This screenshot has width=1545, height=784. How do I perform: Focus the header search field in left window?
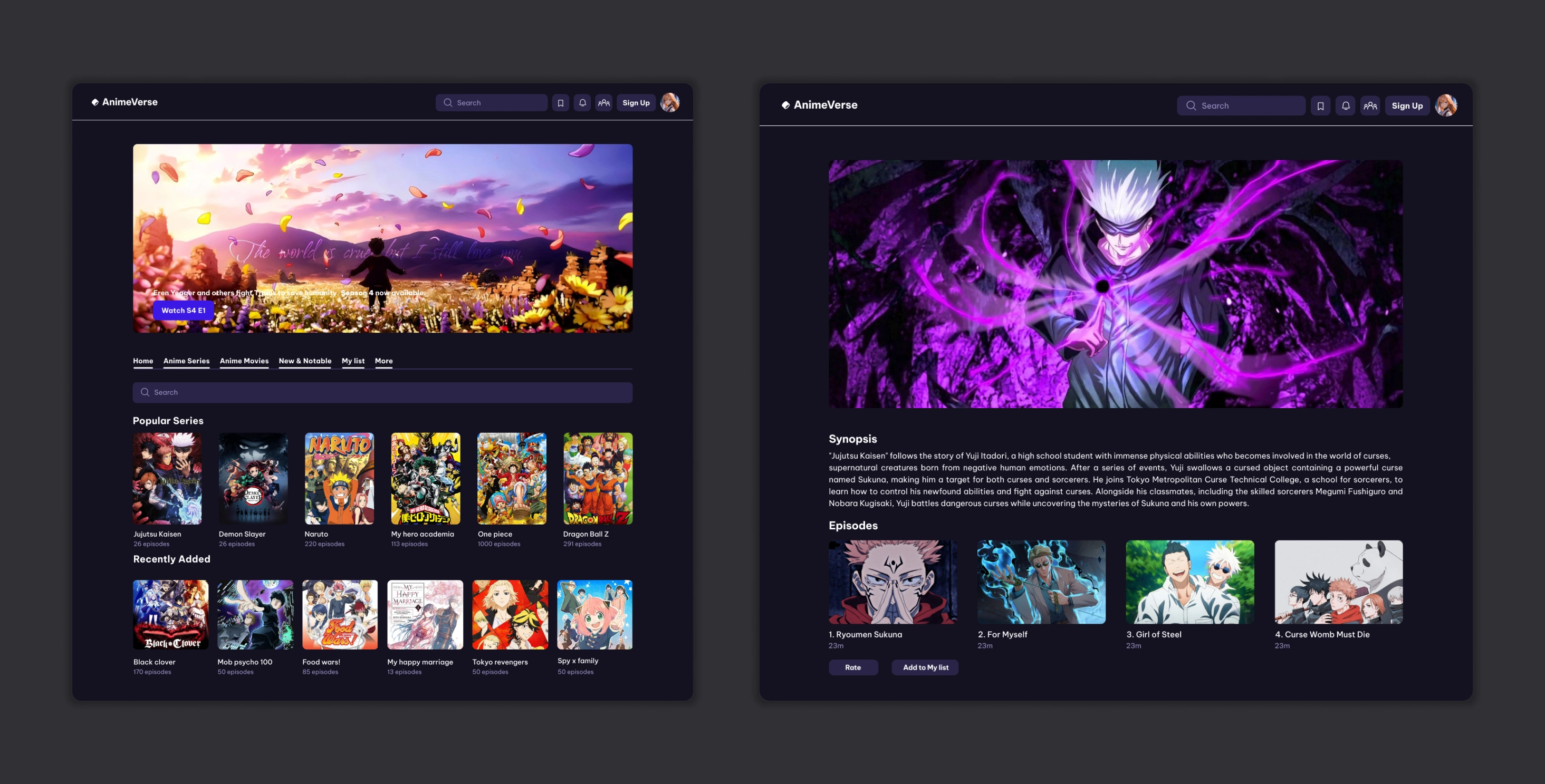pyautogui.click(x=491, y=103)
